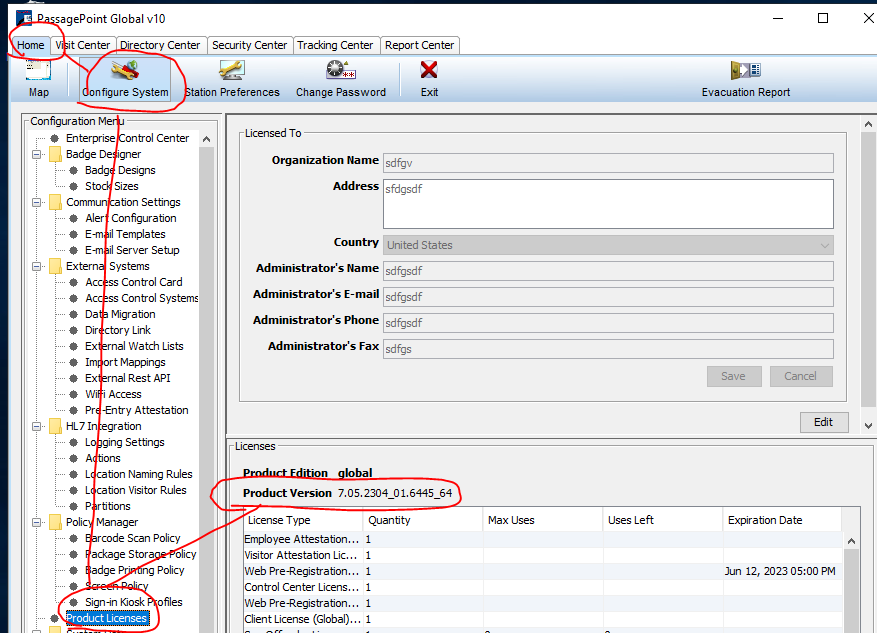Select Badge Designs in the tree
The height and width of the screenshot is (633, 877).
click(120, 171)
